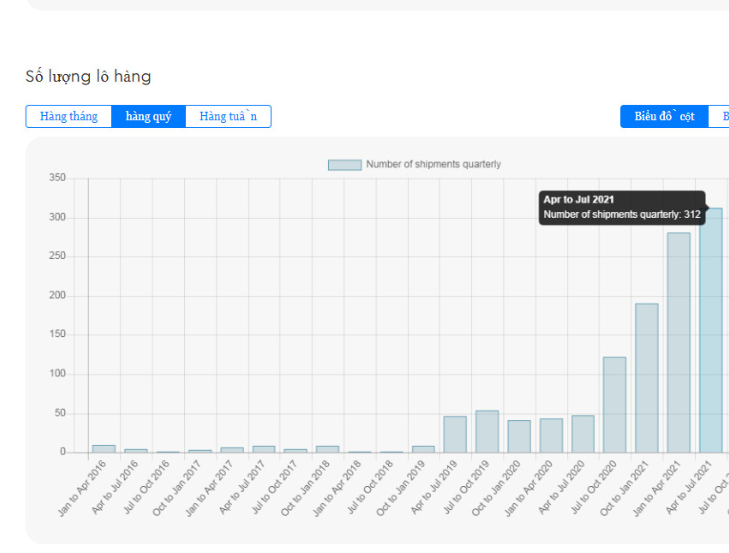This screenshot has width=729, height=553.
Task: Click the 350 label on the y-axis
Action: (x=57, y=178)
